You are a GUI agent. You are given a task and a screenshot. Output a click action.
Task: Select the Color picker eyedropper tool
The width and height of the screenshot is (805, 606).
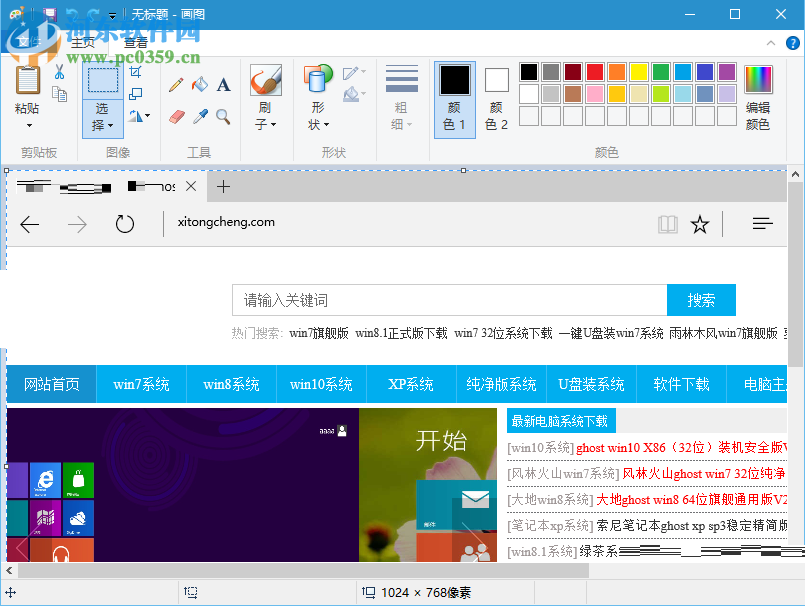pyautogui.click(x=200, y=115)
